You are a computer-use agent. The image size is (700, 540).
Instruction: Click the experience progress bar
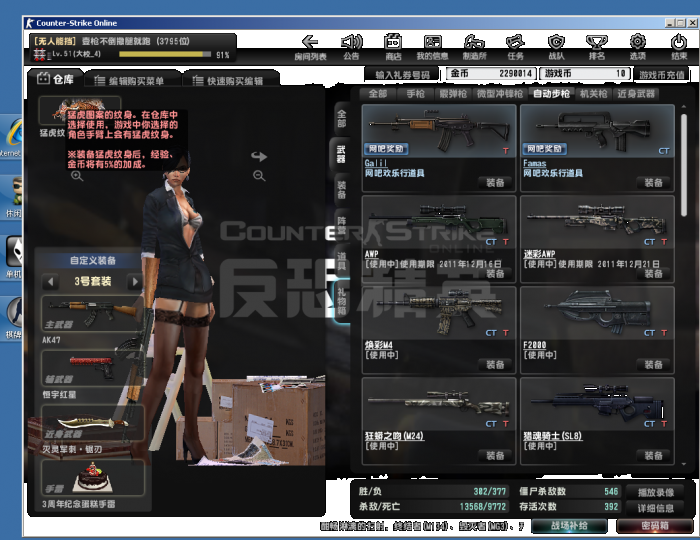coord(165,54)
